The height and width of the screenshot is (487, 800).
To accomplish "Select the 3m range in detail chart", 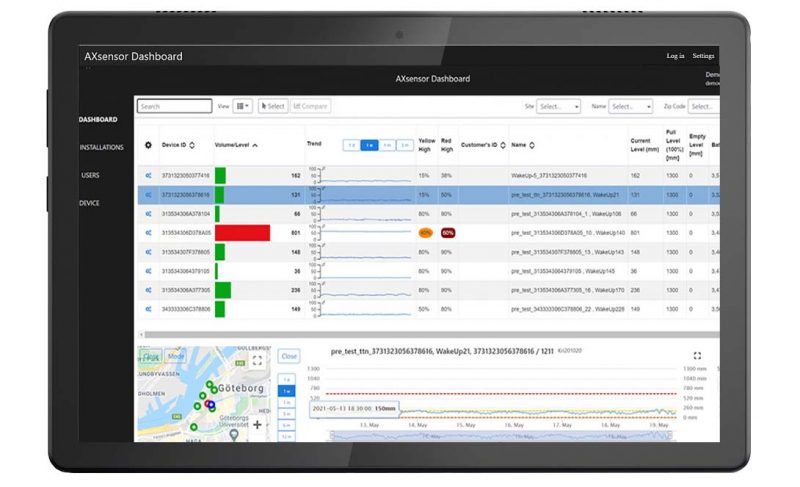I will tap(286, 414).
